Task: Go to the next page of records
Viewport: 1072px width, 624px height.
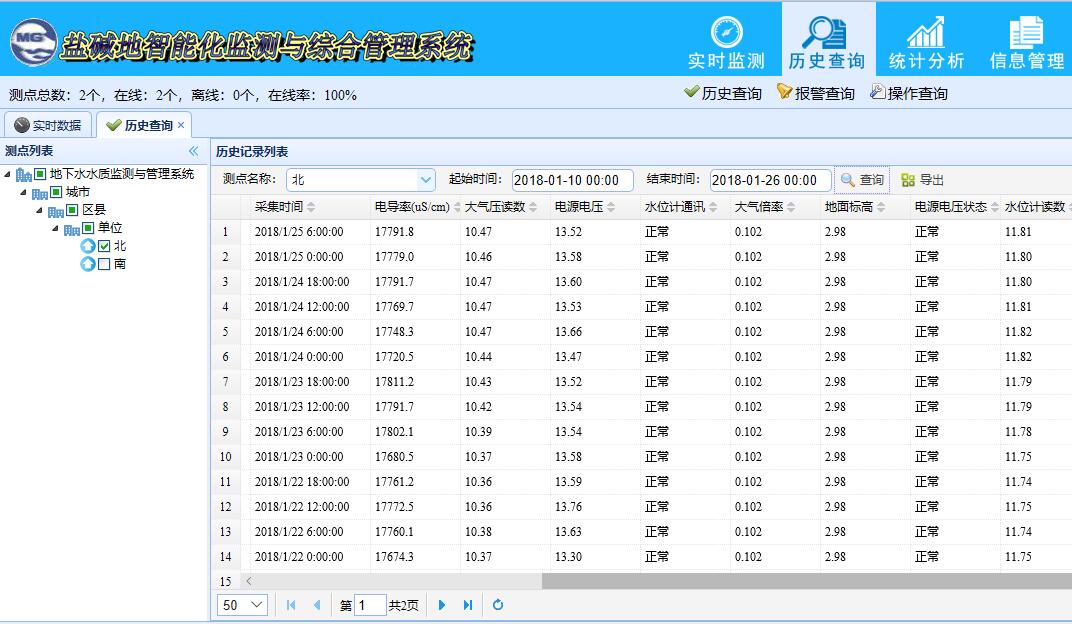Action: tap(442, 605)
